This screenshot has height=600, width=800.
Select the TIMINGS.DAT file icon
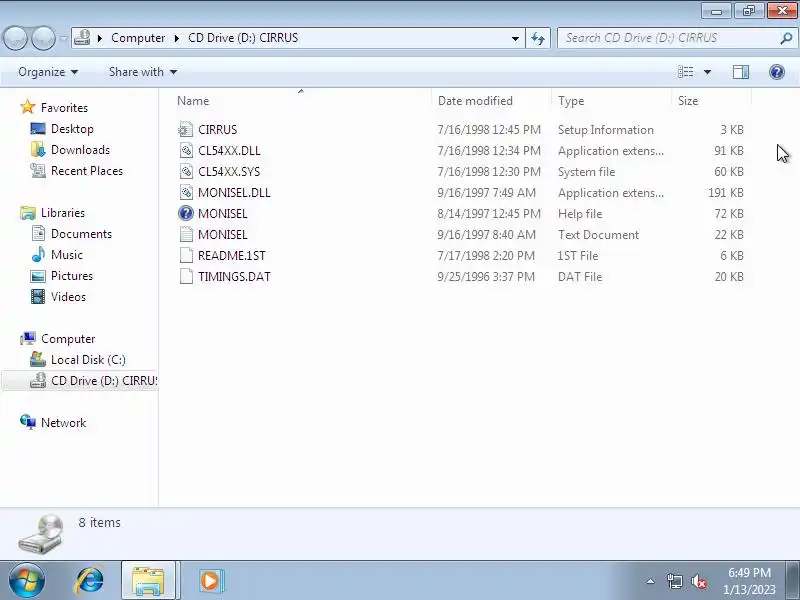[x=186, y=276]
